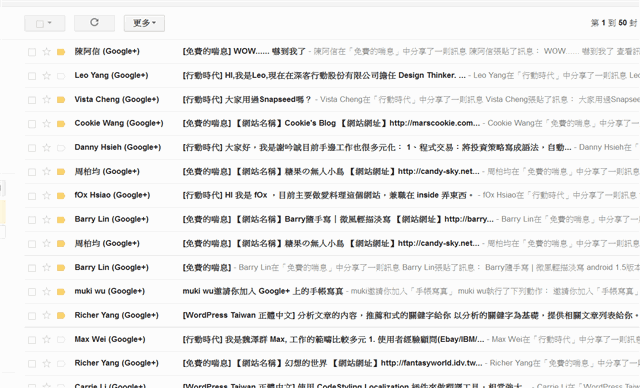Open the select-all checkbox dropdown arrow
The image size is (640, 388).
click(x=50, y=23)
